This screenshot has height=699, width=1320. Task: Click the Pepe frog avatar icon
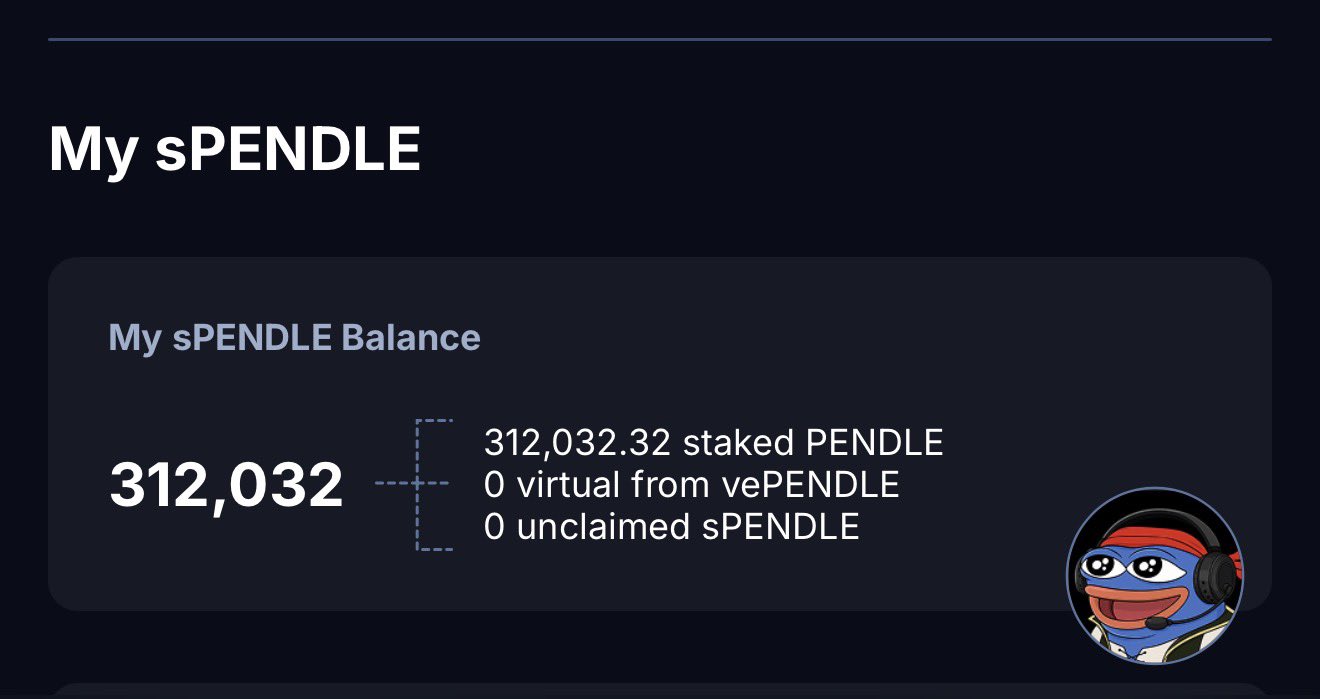[1155, 577]
